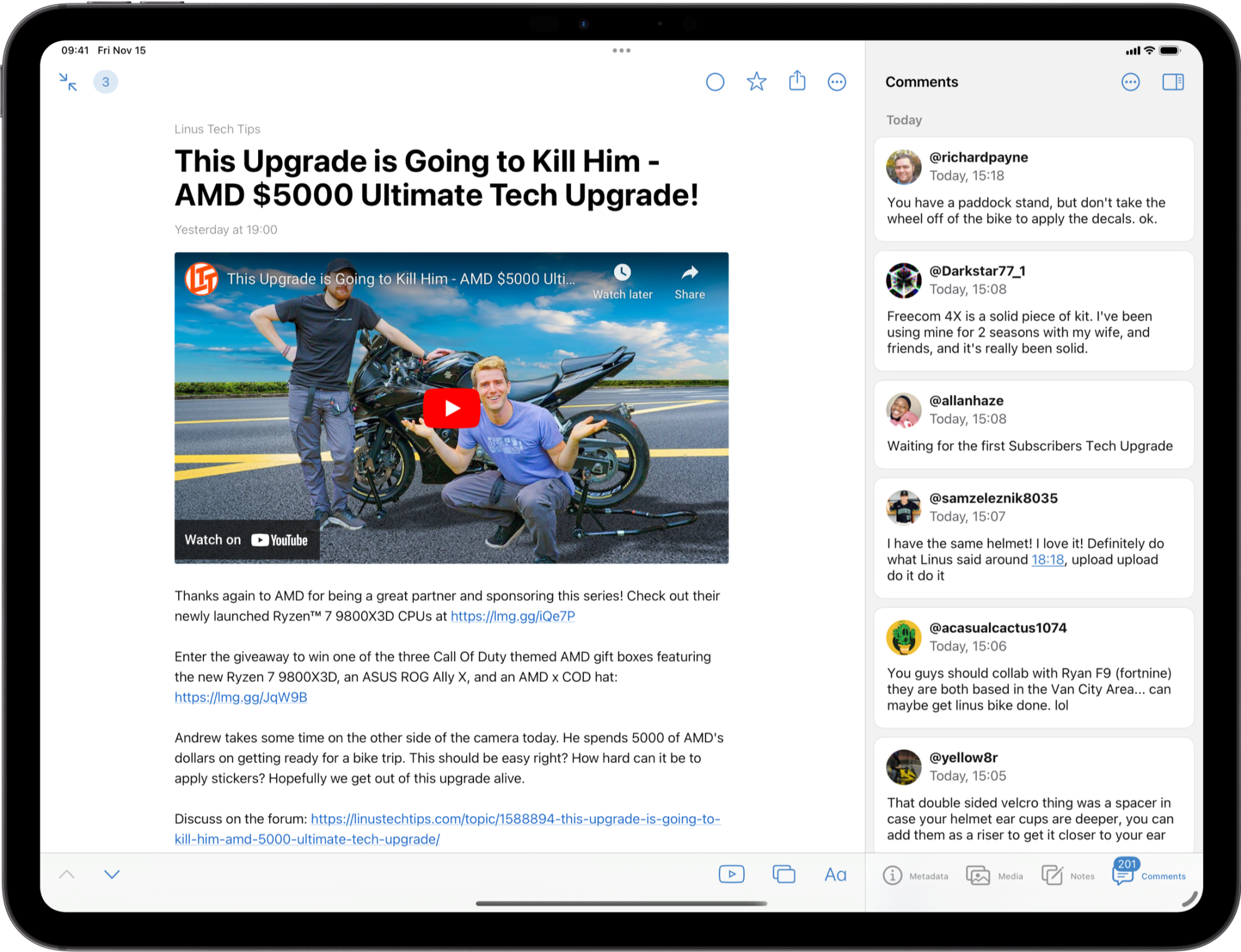Tap the Wi-Fi indicator in status bar
1241x952 pixels.
point(1149,50)
